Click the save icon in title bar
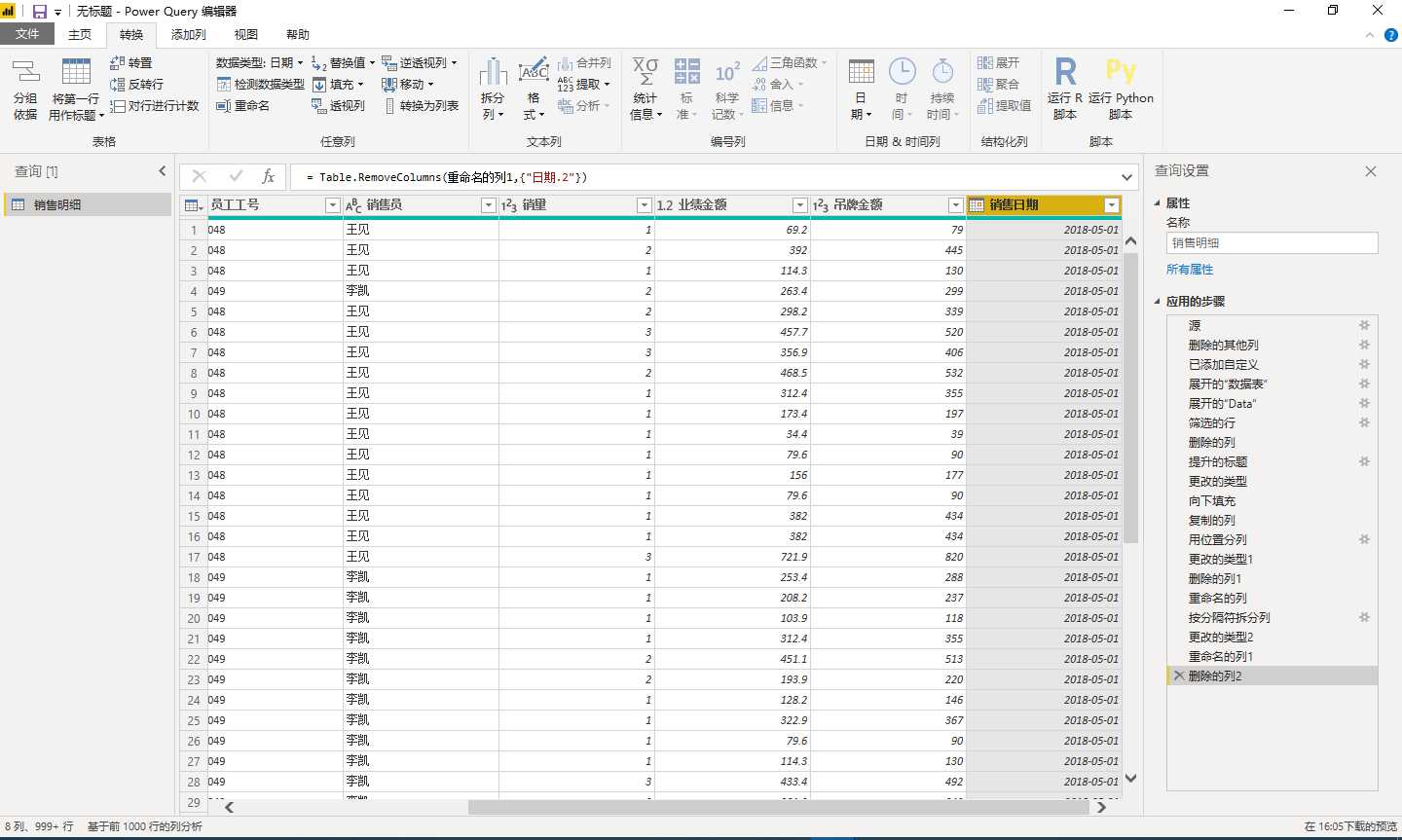 [40, 11]
